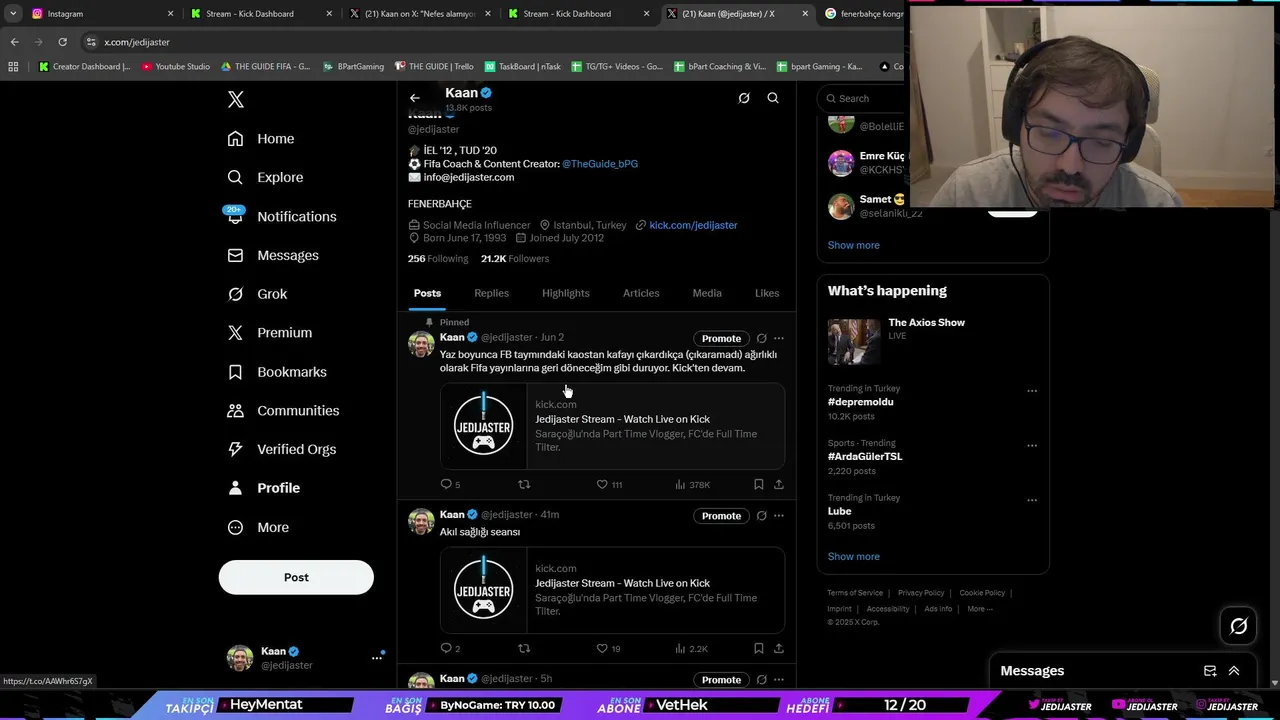Open options for Lube trend
1280x720 pixels.
1032,500
